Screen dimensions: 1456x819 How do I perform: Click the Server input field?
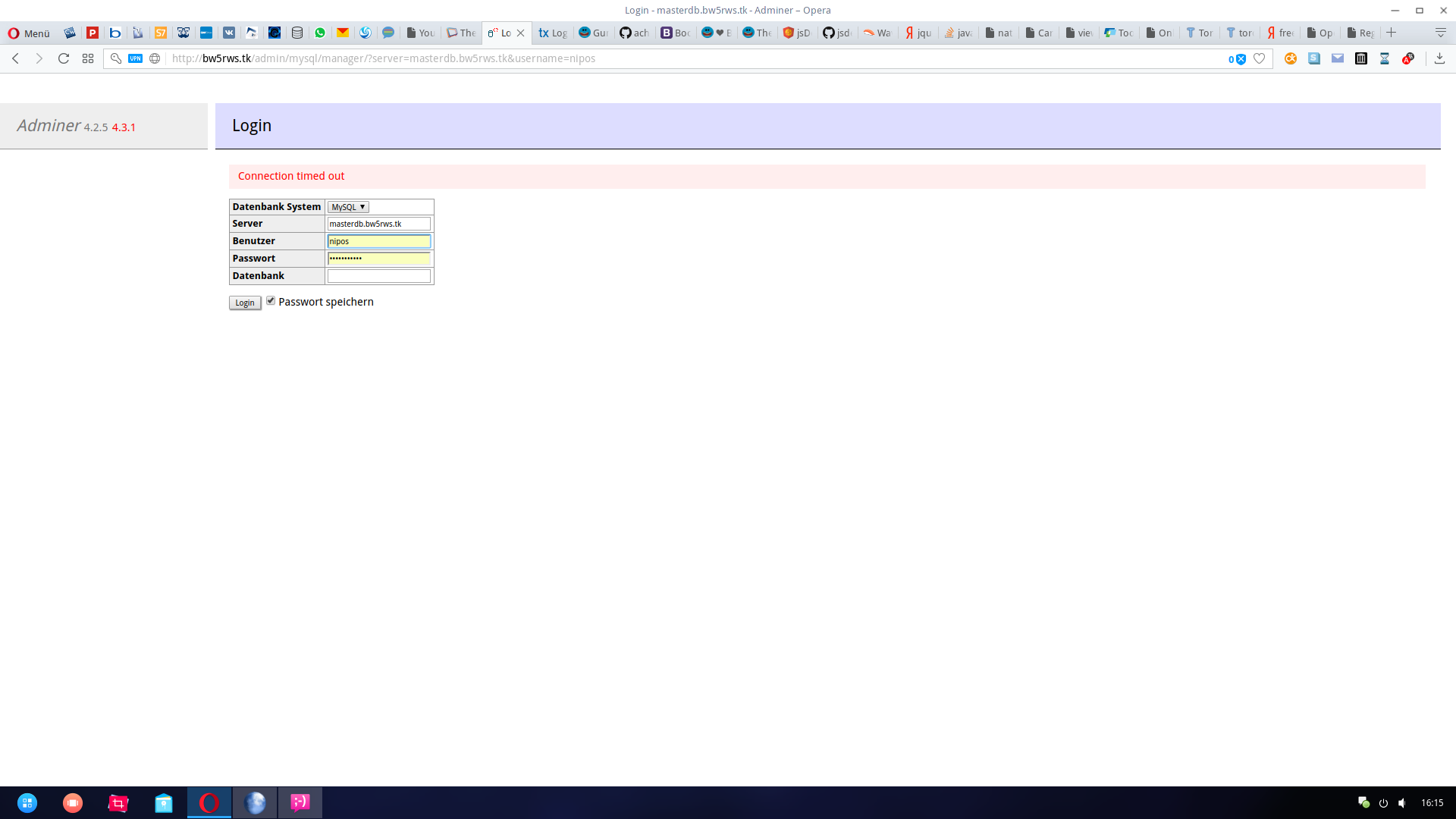378,224
